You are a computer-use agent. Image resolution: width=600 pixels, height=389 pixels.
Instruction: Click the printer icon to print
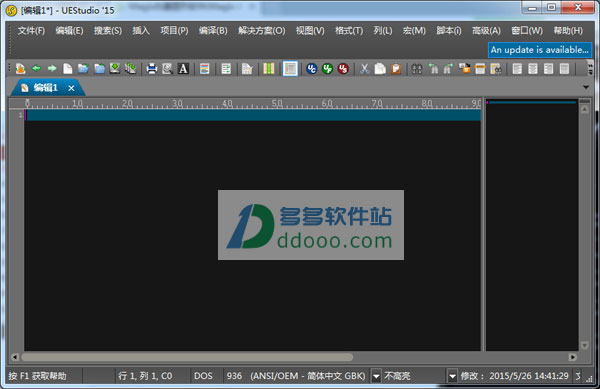point(152,68)
